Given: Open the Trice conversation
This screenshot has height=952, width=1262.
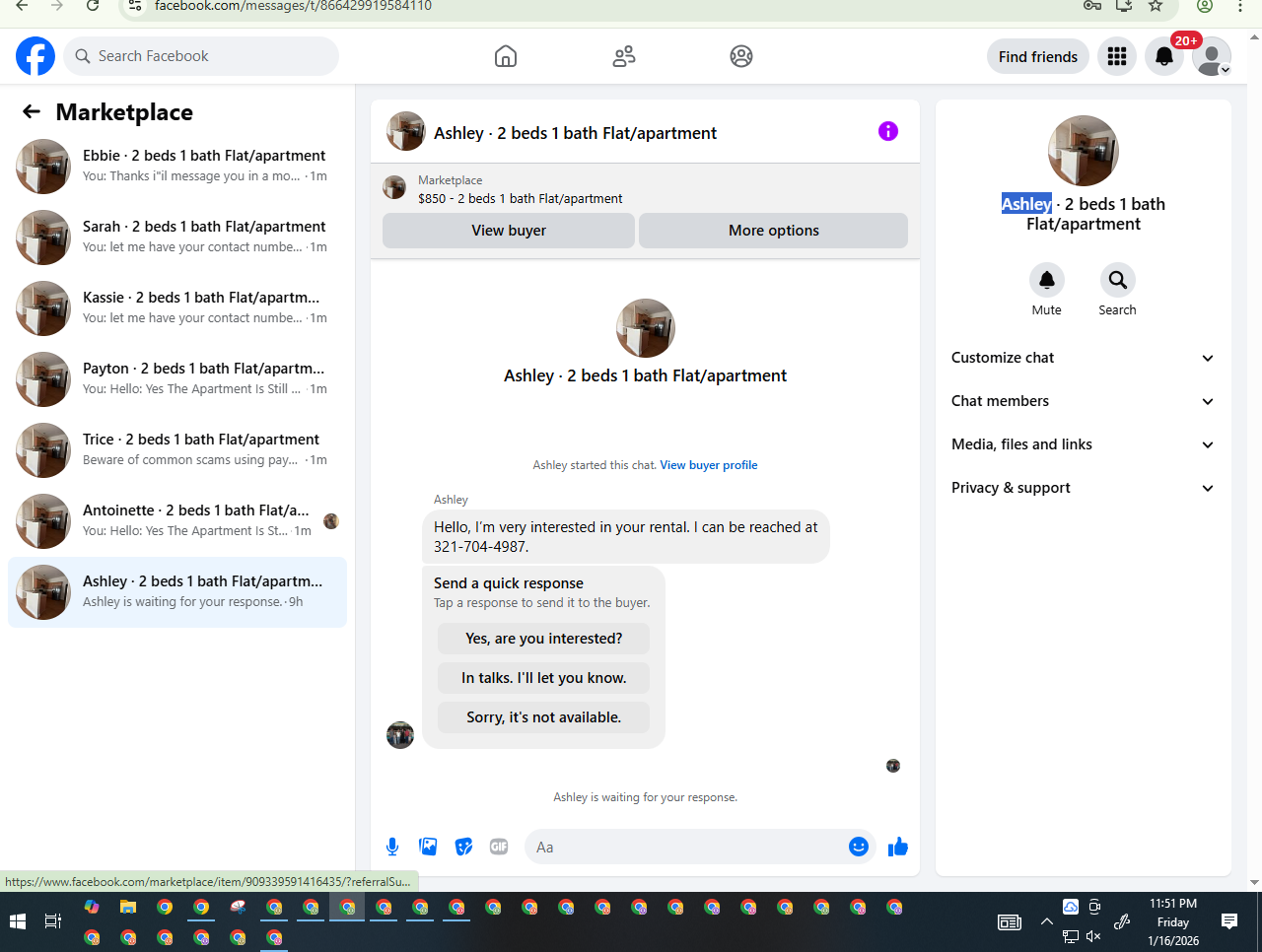Looking at the screenshot, I should pyautogui.click(x=177, y=450).
